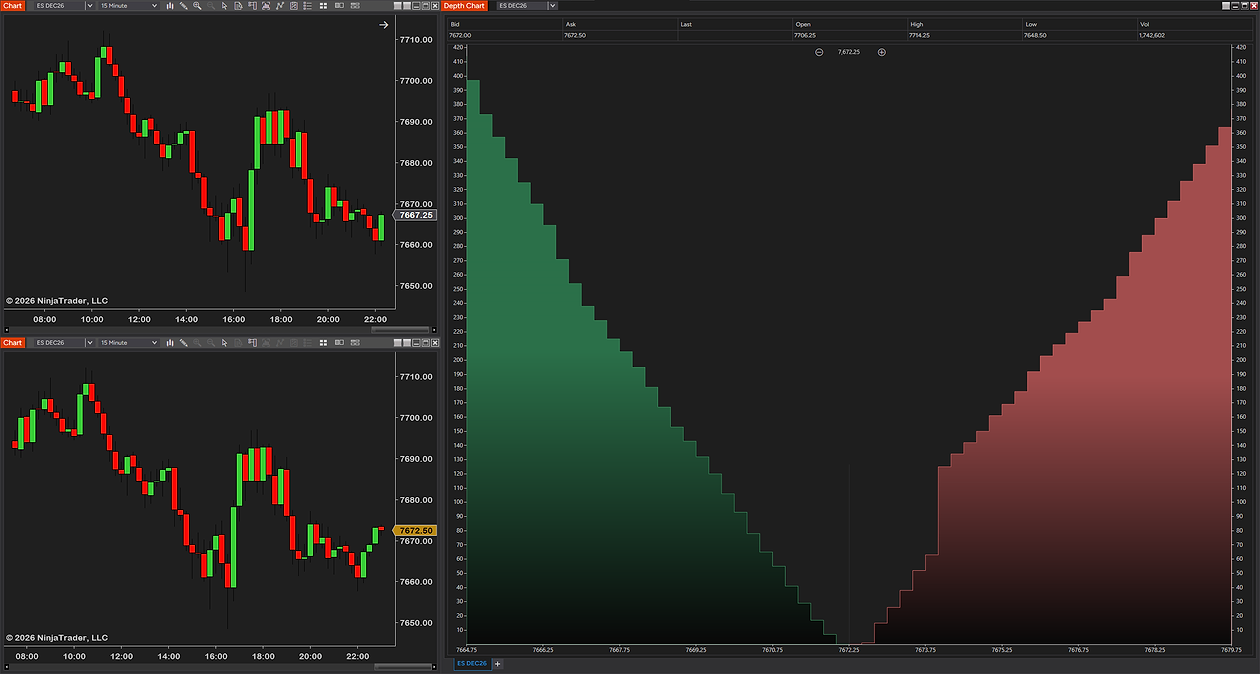Screen dimensions: 1260x674
Task: Click the right-arrow scroll-to-latest icon in top chart
Action: coord(383,25)
